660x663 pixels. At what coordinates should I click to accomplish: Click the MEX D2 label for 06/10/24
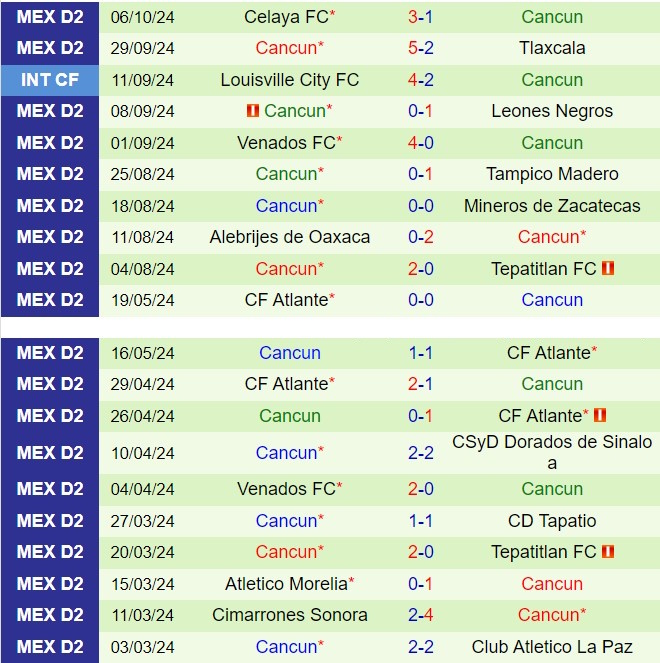click(x=50, y=17)
